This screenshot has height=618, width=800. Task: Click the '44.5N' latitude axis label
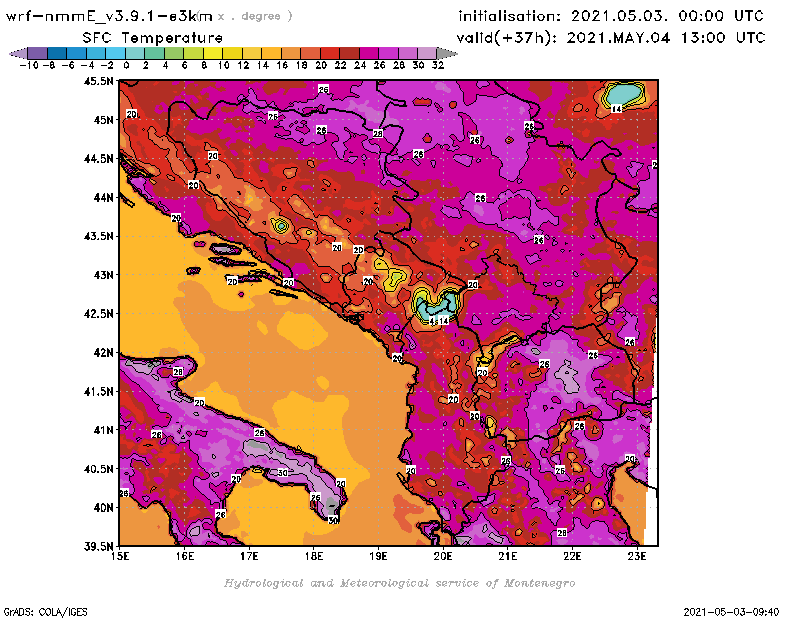tap(98, 159)
